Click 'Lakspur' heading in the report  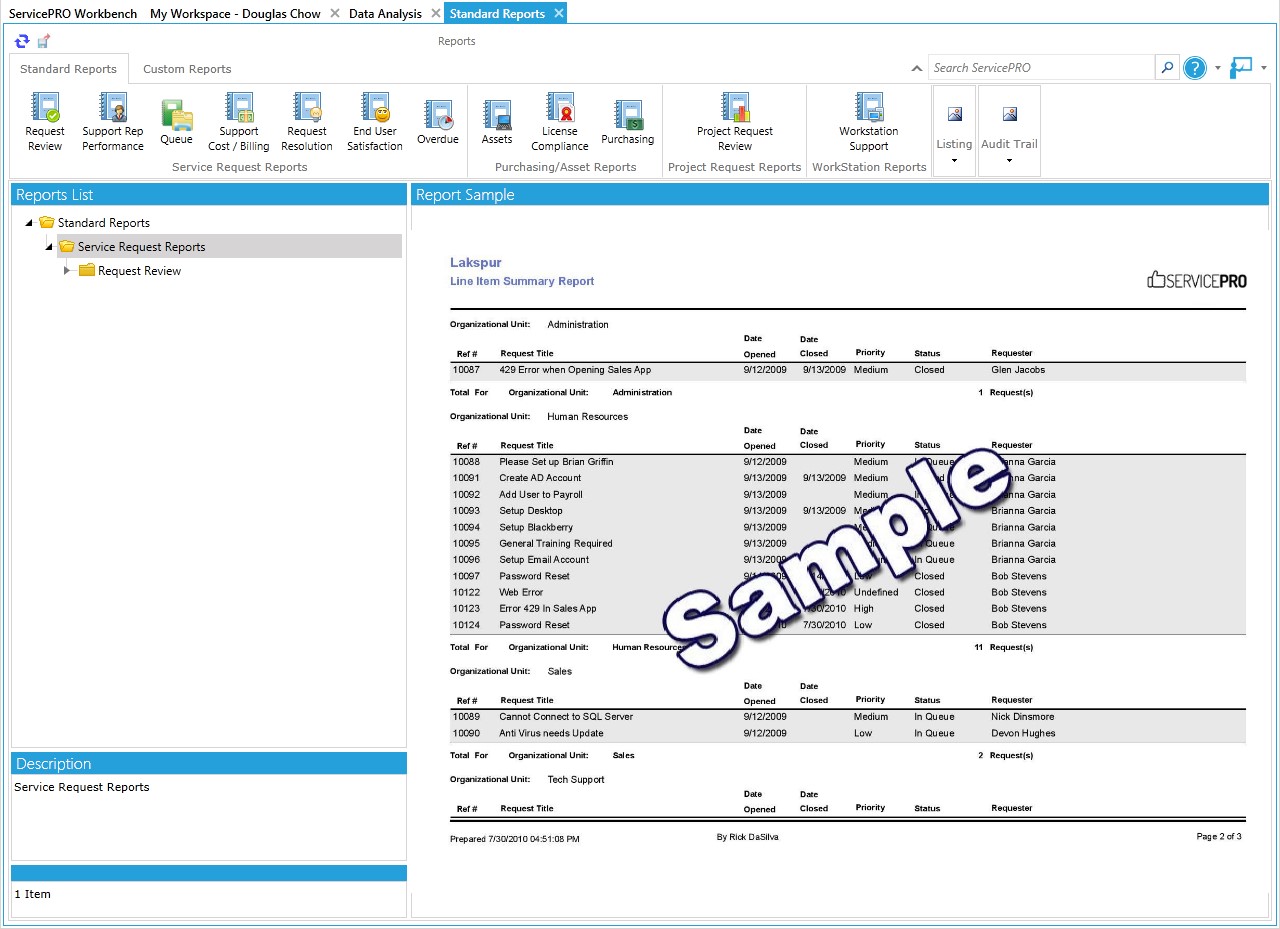[x=475, y=263]
